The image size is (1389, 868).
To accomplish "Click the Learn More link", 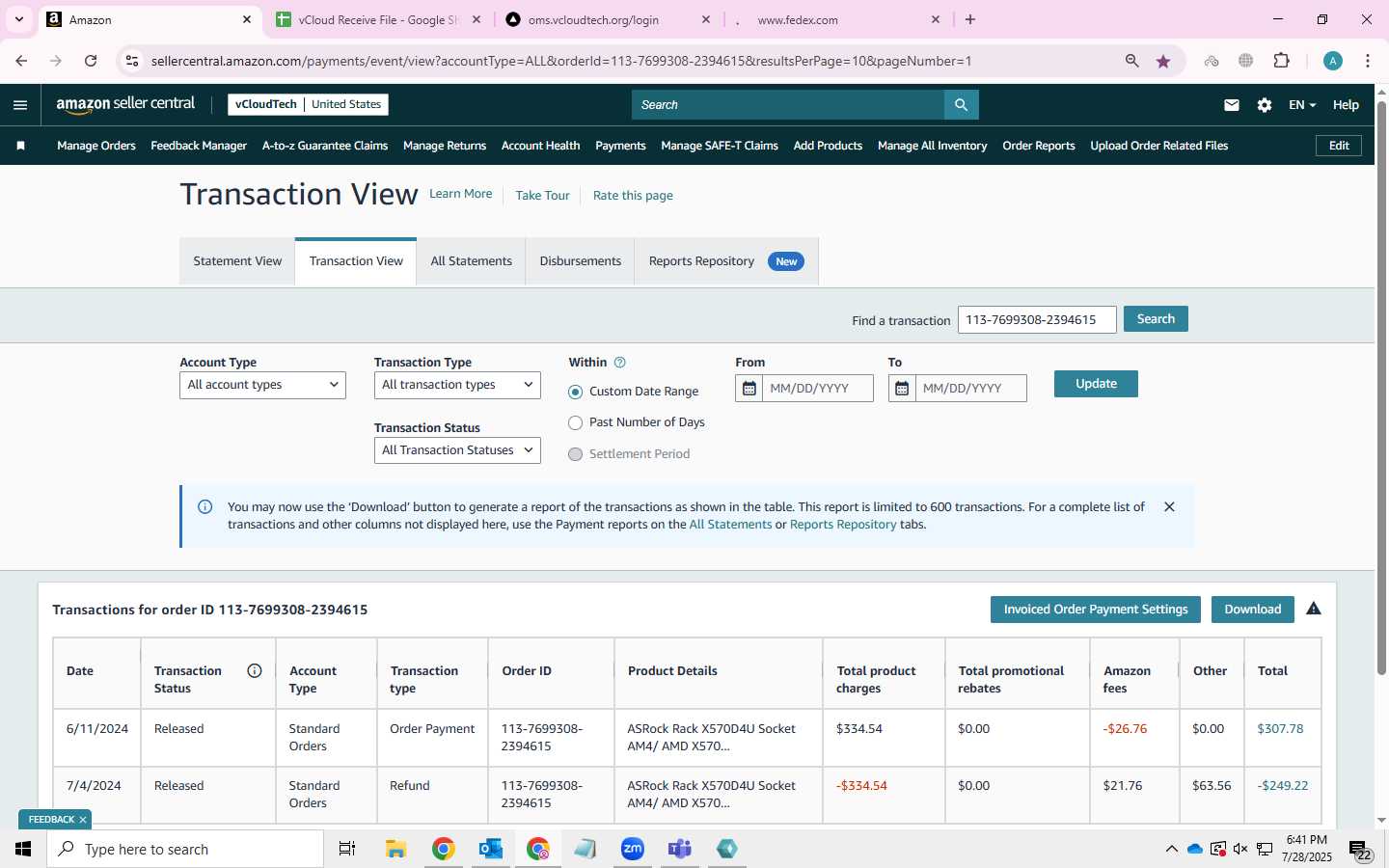I will 460,194.
